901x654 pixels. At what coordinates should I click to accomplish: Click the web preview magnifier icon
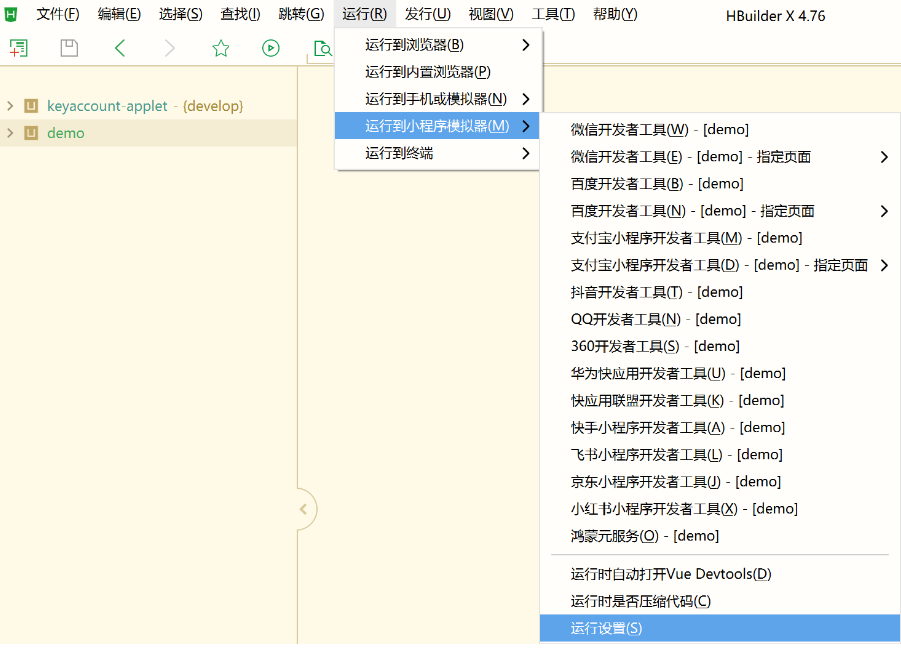(322, 47)
